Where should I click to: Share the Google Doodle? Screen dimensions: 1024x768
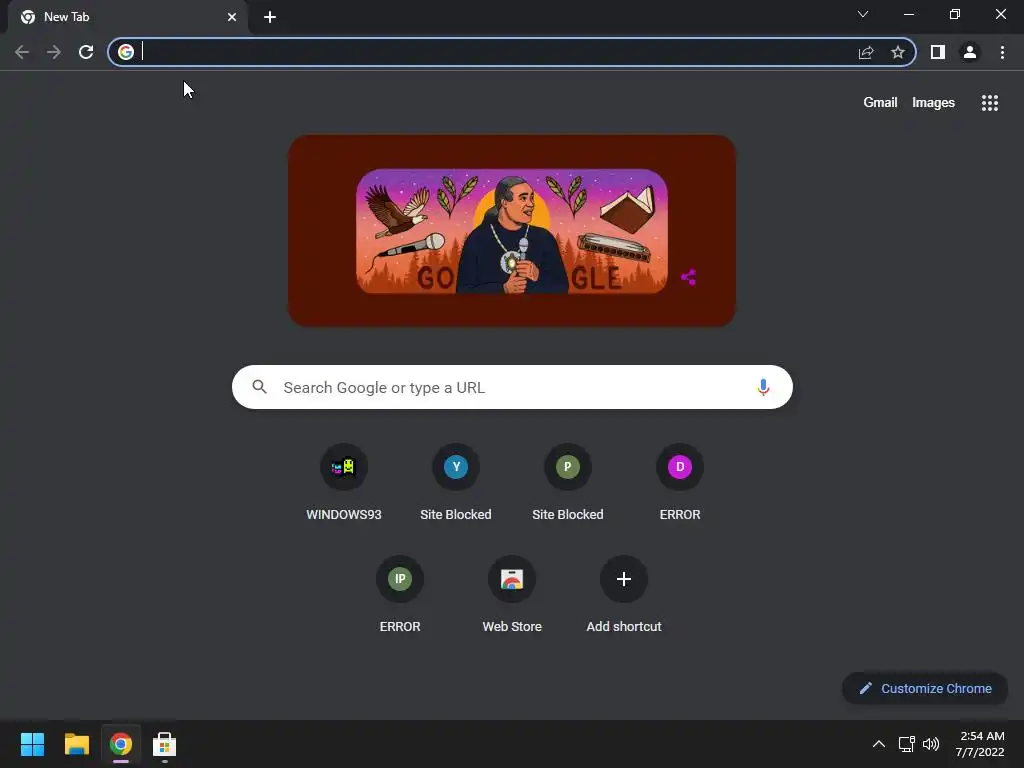(x=688, y=277)
